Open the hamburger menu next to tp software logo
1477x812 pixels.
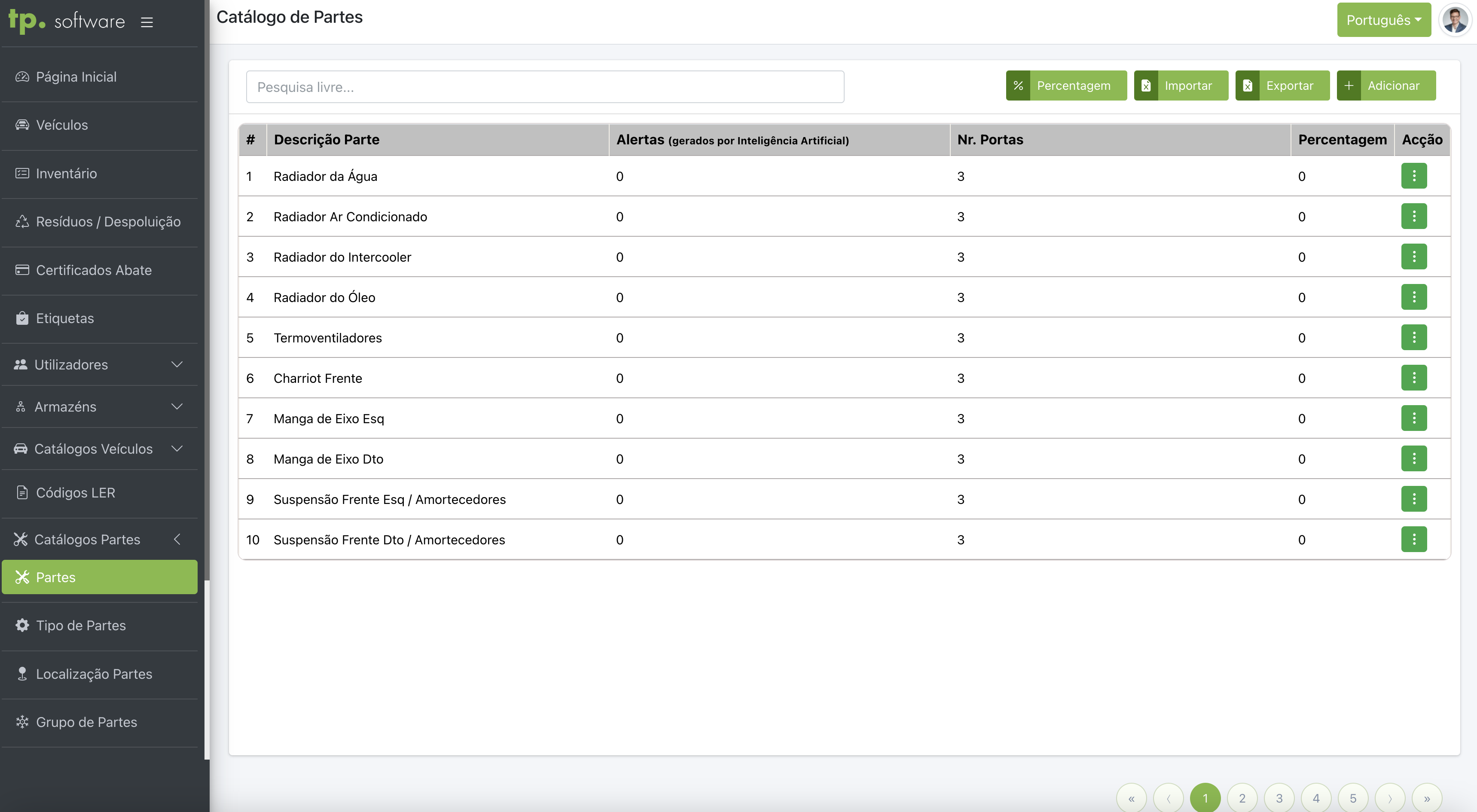click(147, 22)
